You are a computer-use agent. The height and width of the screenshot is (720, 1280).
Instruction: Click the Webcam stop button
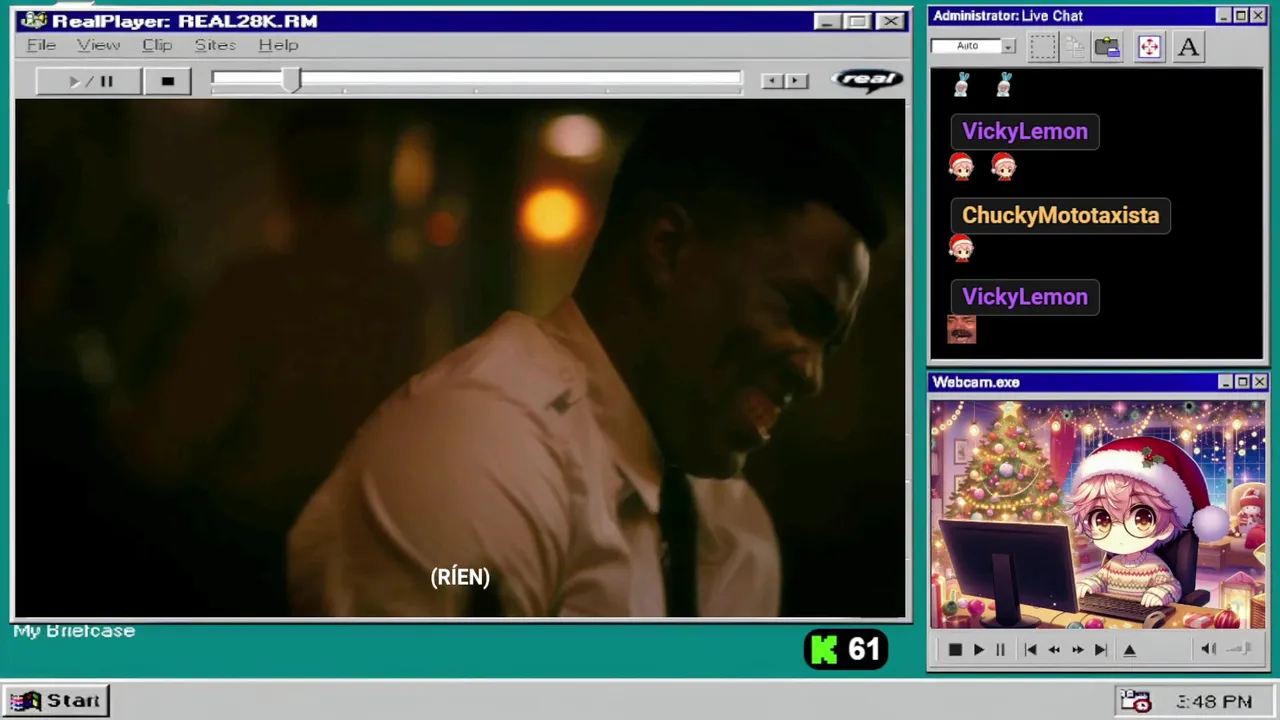click(955, 650)
